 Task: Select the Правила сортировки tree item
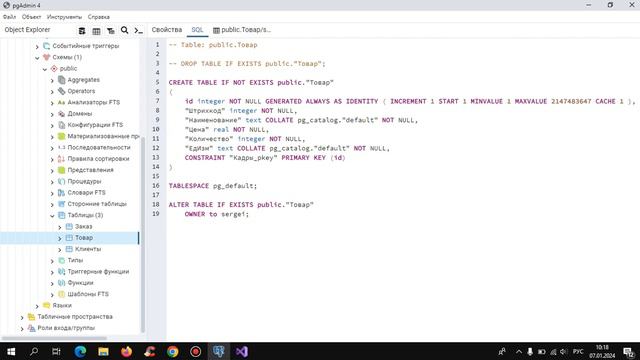98,158
